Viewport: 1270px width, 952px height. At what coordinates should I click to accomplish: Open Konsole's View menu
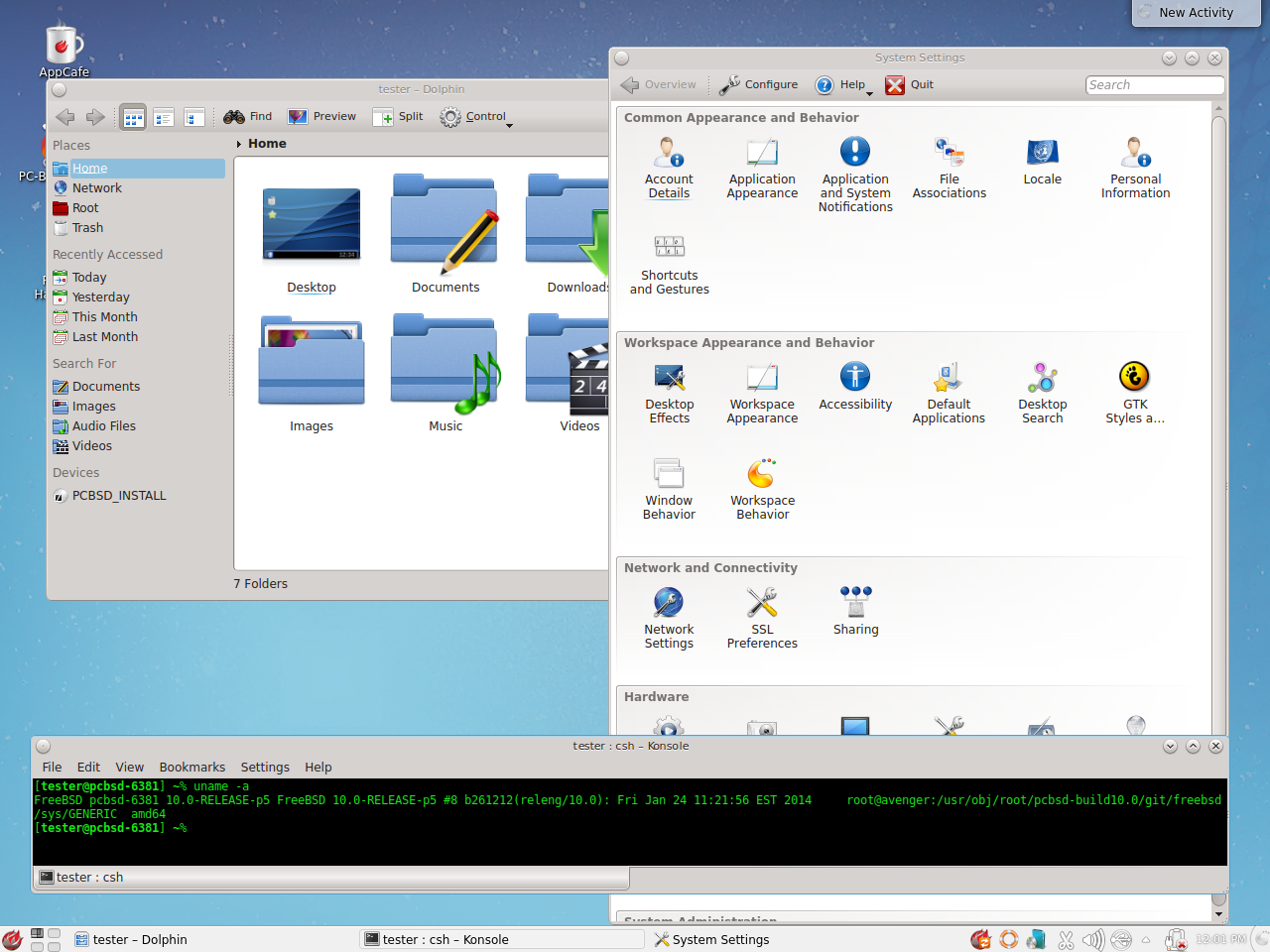pyautogui.click(x=129, y=768)
